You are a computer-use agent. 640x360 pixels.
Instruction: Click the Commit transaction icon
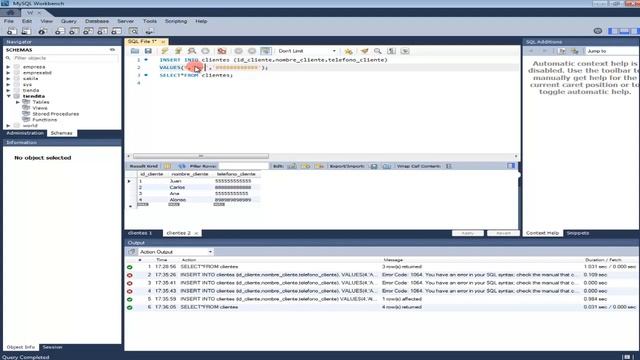(238, 51)
